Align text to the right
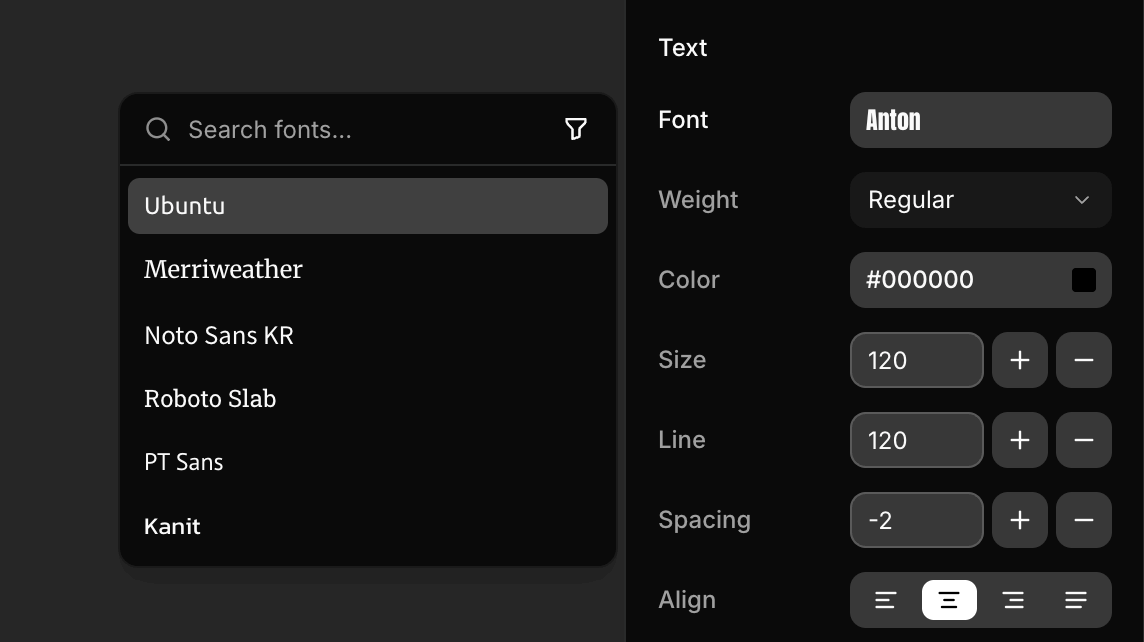The width and height of the screenshot is (1144, 642). [1013, 600]
